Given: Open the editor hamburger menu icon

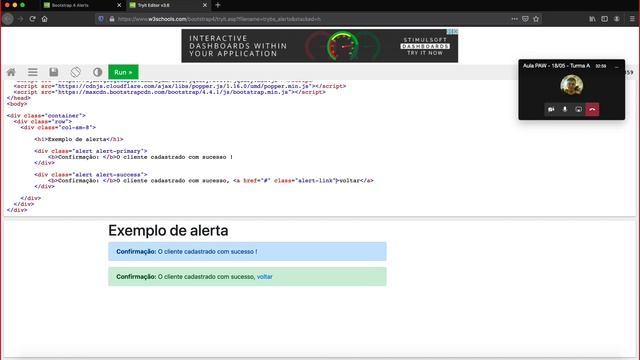Looking at the screenshot, I should point(33,72).
